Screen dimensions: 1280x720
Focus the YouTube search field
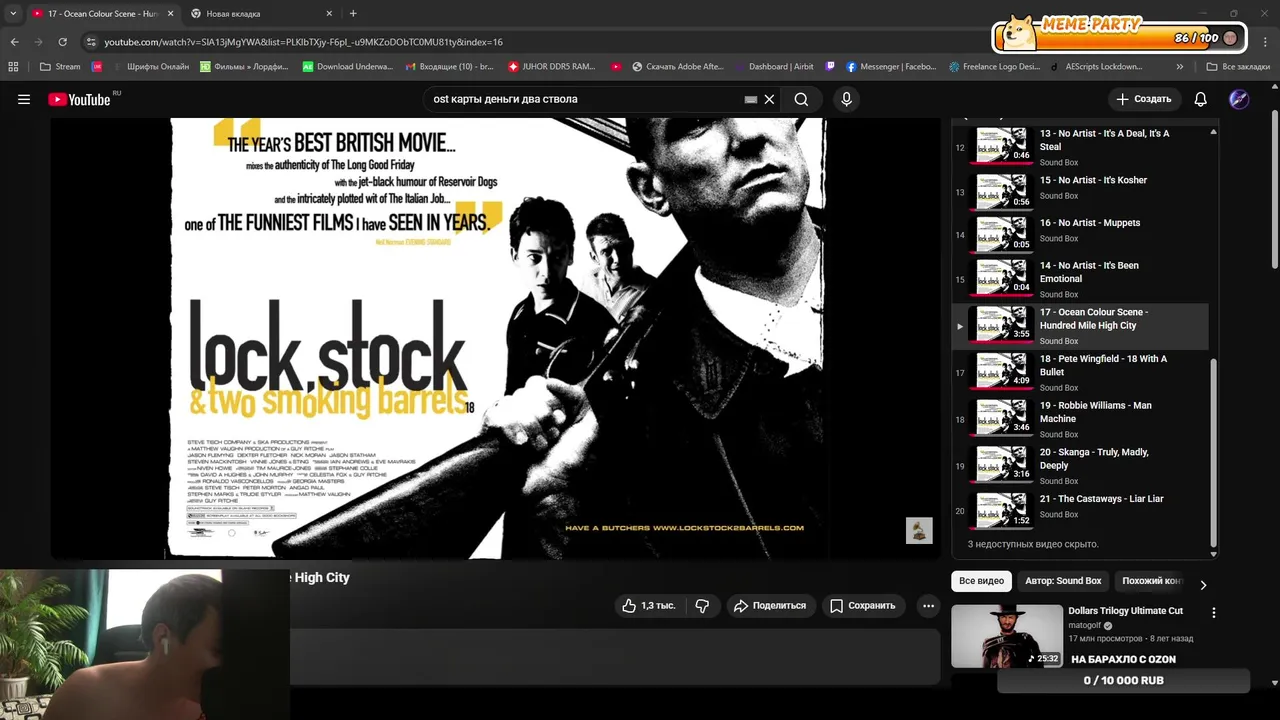(585, 99)
